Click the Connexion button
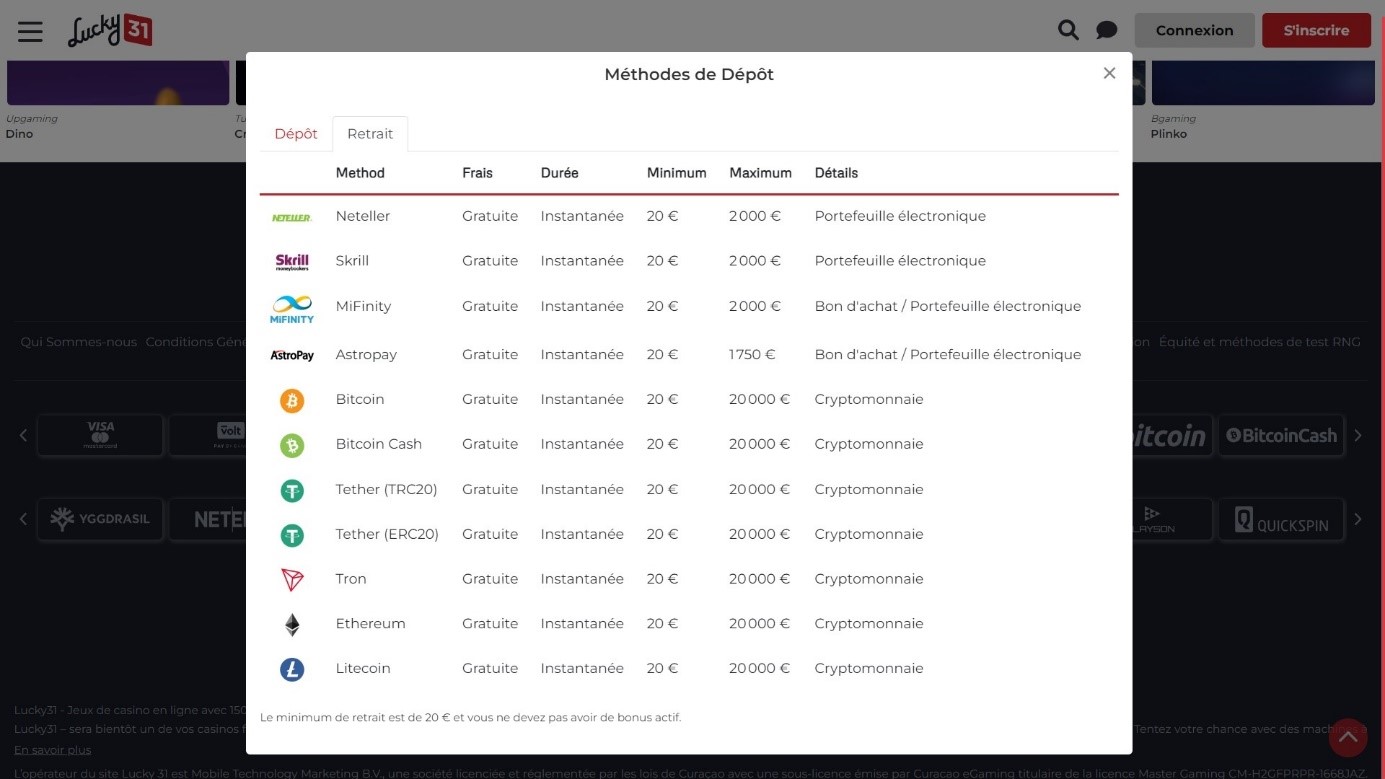 click(1194, 30)
